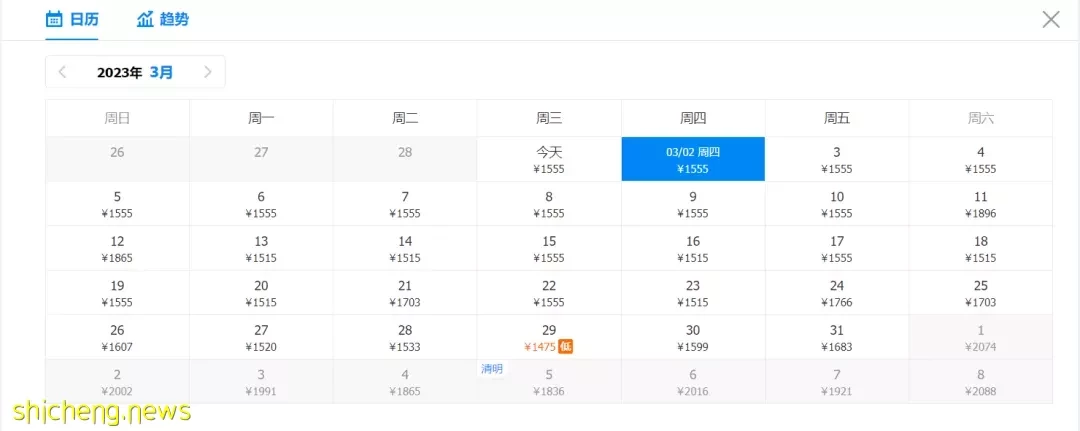The image size is (1080, 431).
Task: Select March 5 at ¥1555
Action: tap(117, 204)
